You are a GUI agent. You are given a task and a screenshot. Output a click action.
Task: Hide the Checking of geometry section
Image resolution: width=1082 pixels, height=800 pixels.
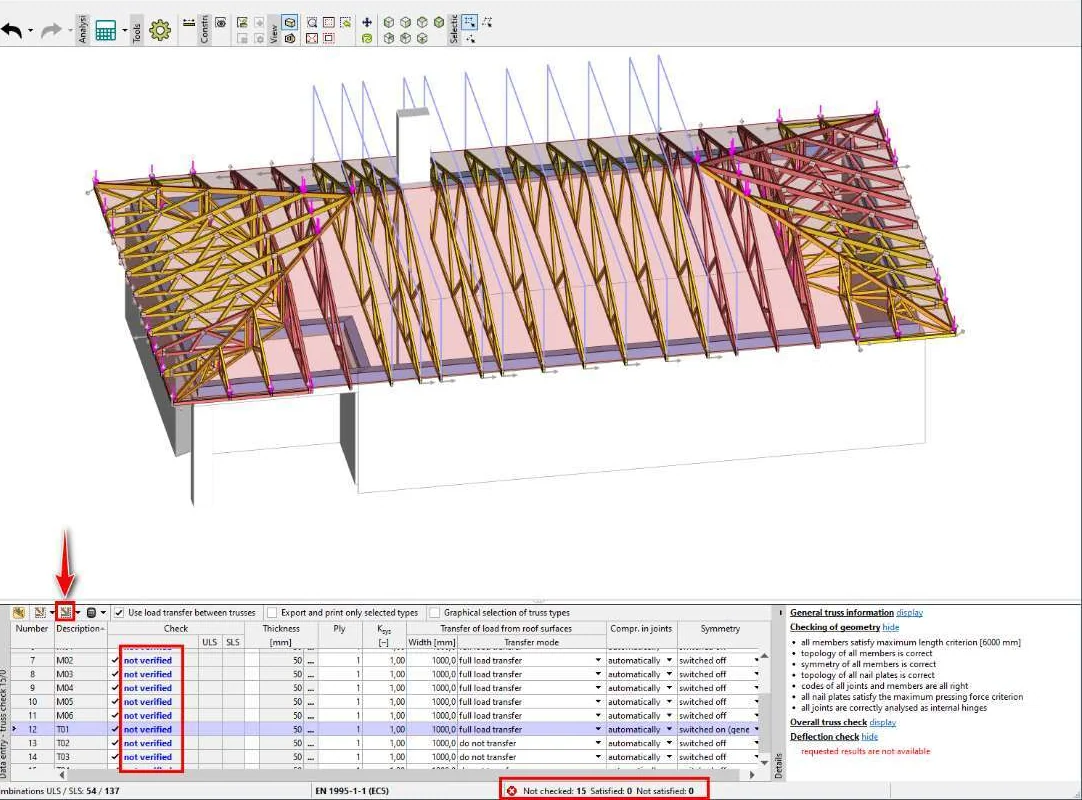[891, 627]
